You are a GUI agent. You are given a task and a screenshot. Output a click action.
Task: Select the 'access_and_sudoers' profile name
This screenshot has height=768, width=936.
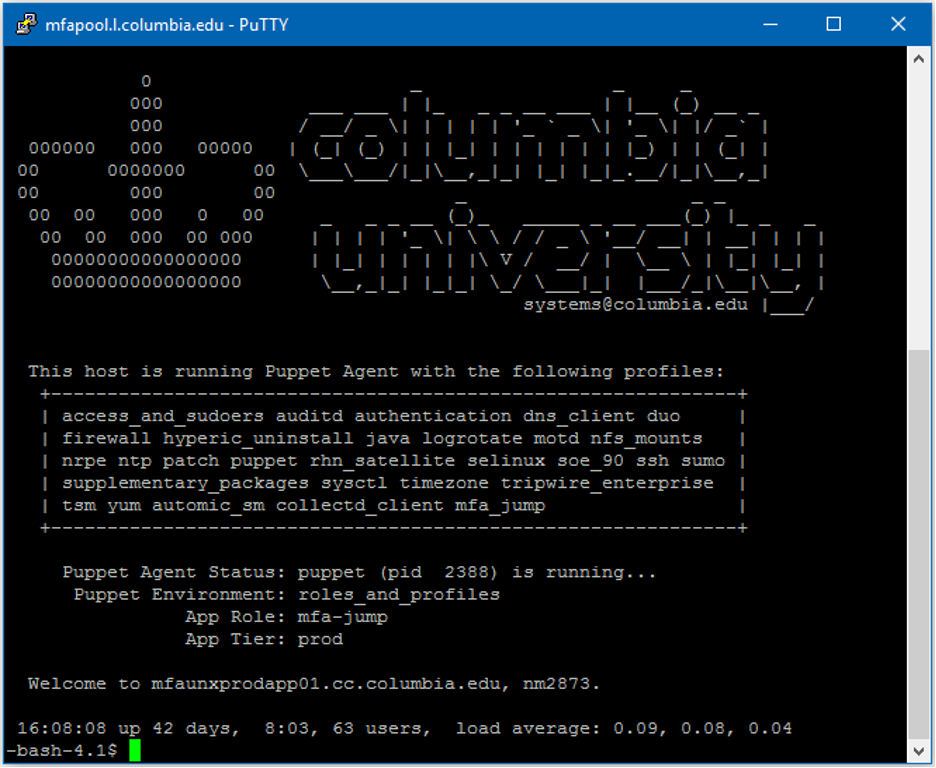click(x=163, y=416)
